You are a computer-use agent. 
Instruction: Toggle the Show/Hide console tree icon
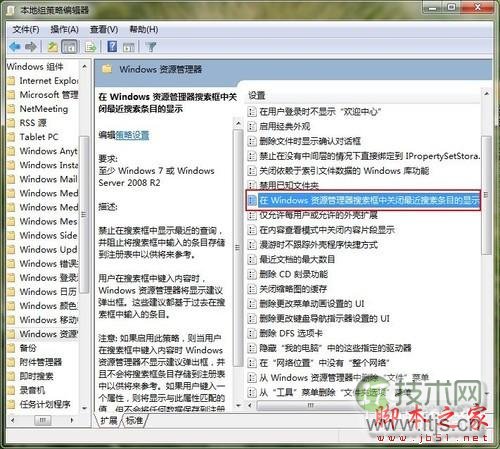point(69,47)
